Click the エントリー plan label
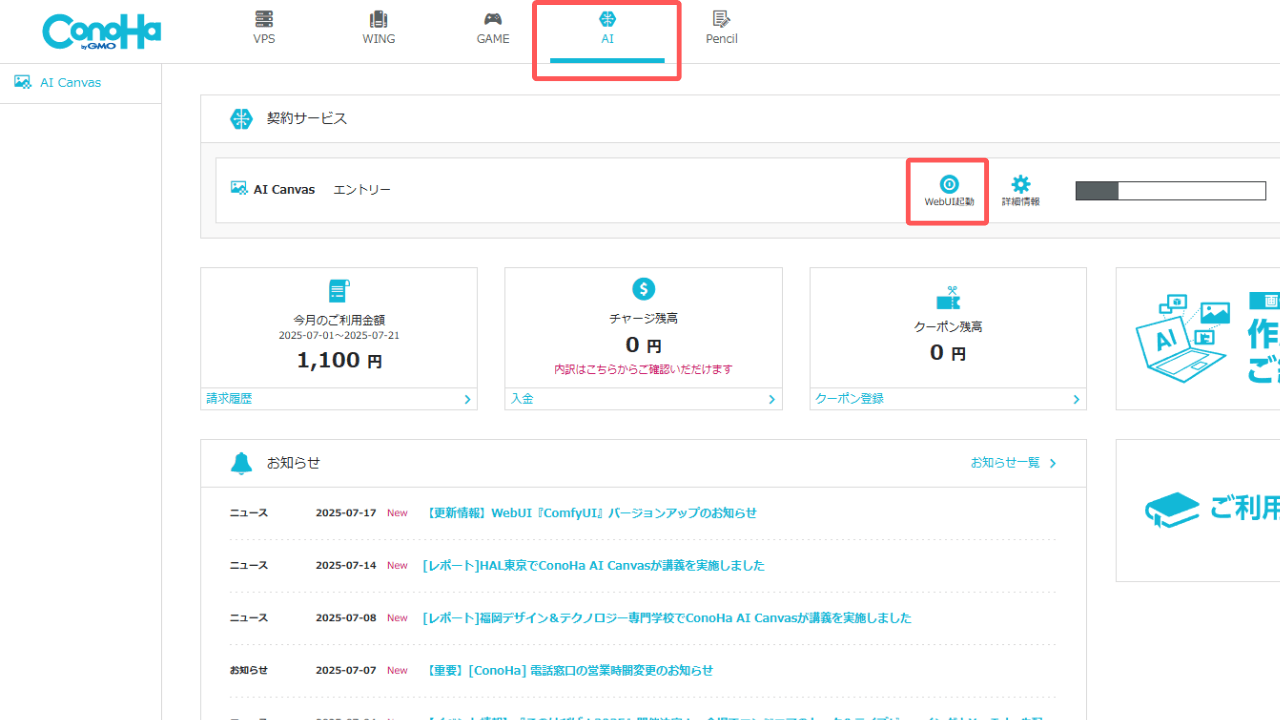 click(362, 189)
